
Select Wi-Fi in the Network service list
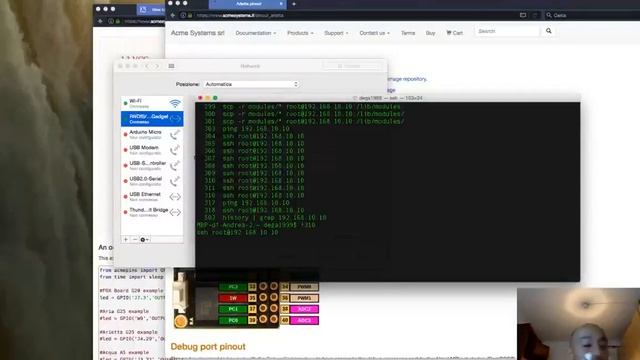[152, 103]
